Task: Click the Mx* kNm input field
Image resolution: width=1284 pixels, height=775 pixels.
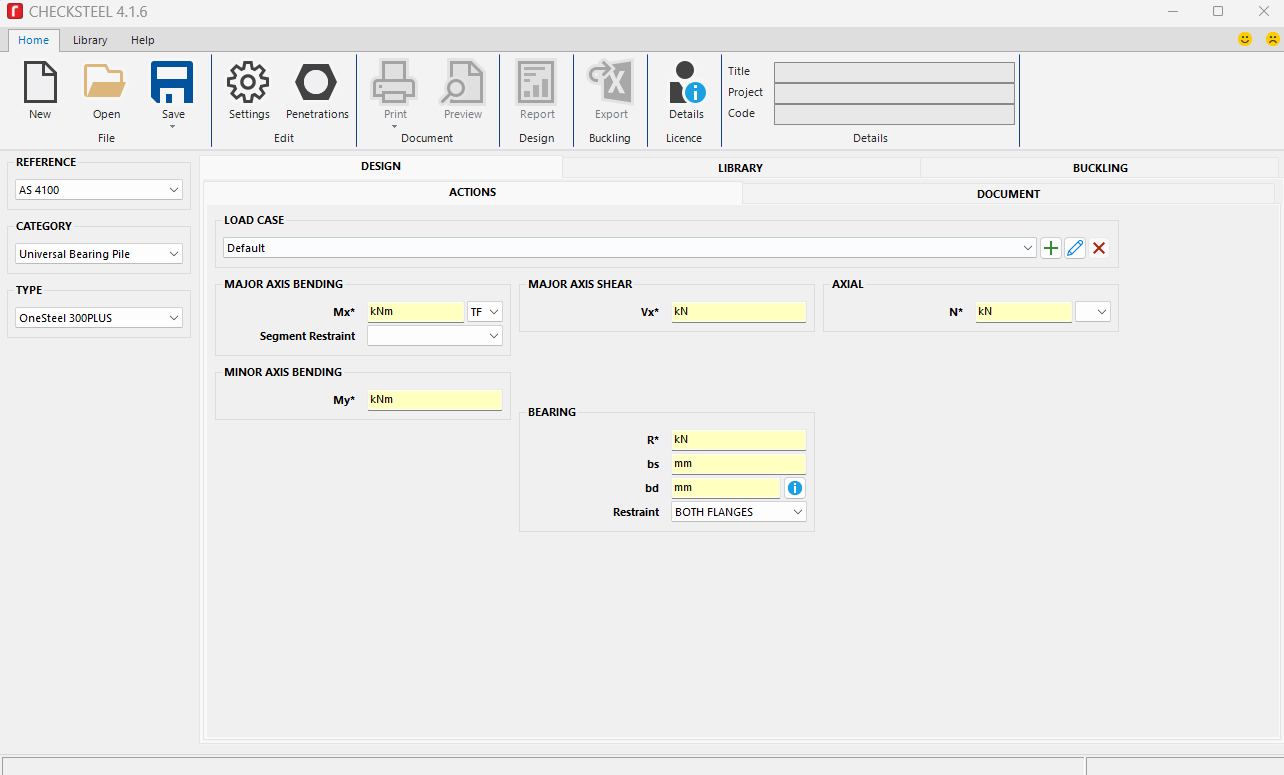Action: point(416,312)
